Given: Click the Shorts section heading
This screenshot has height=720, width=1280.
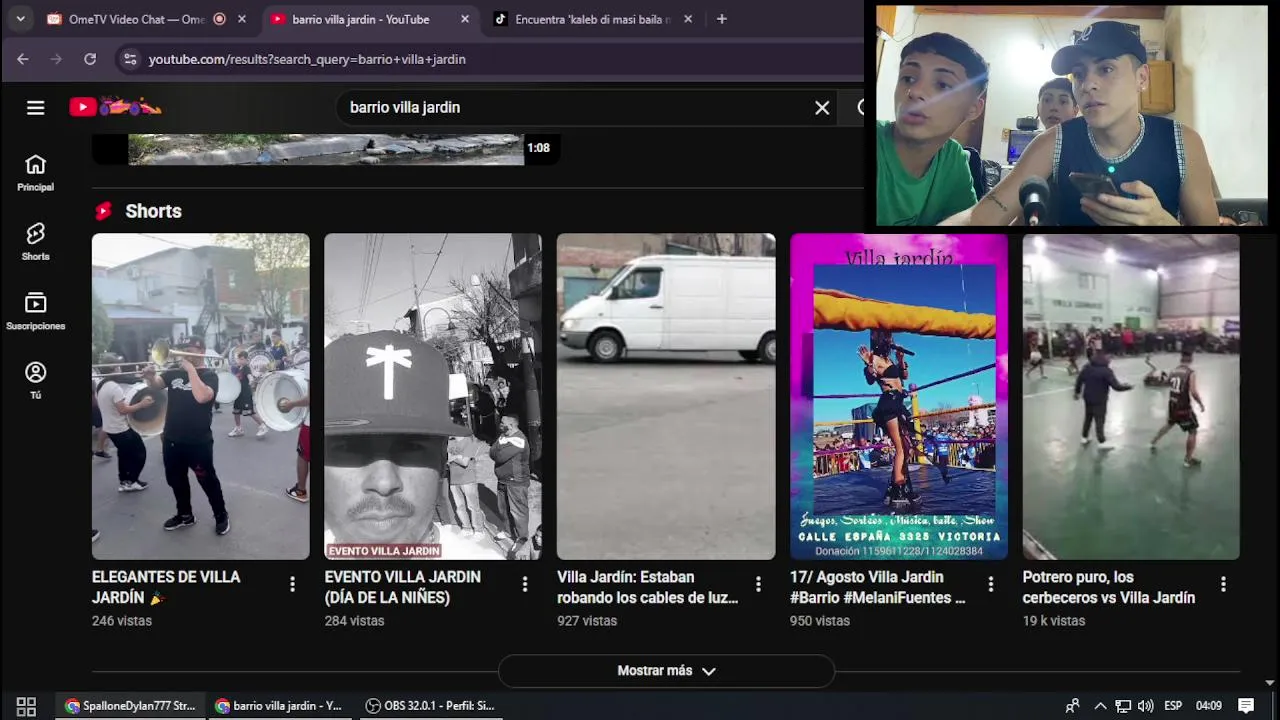Looking at the screenshot, I should 153,211.
